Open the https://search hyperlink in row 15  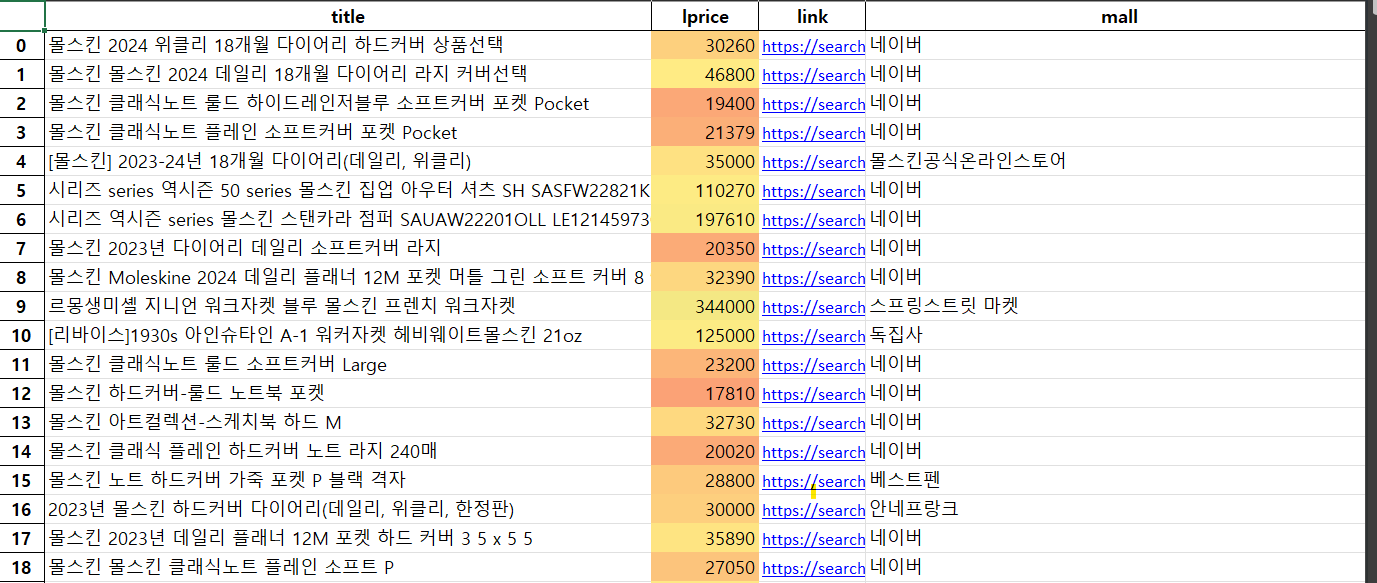812,481
